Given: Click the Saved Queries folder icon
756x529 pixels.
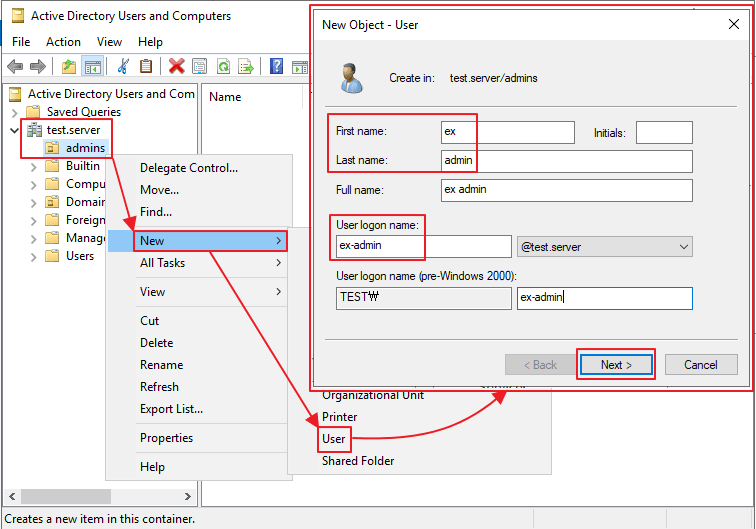Looking at the screenshot, I should click(x=33, y=112).
